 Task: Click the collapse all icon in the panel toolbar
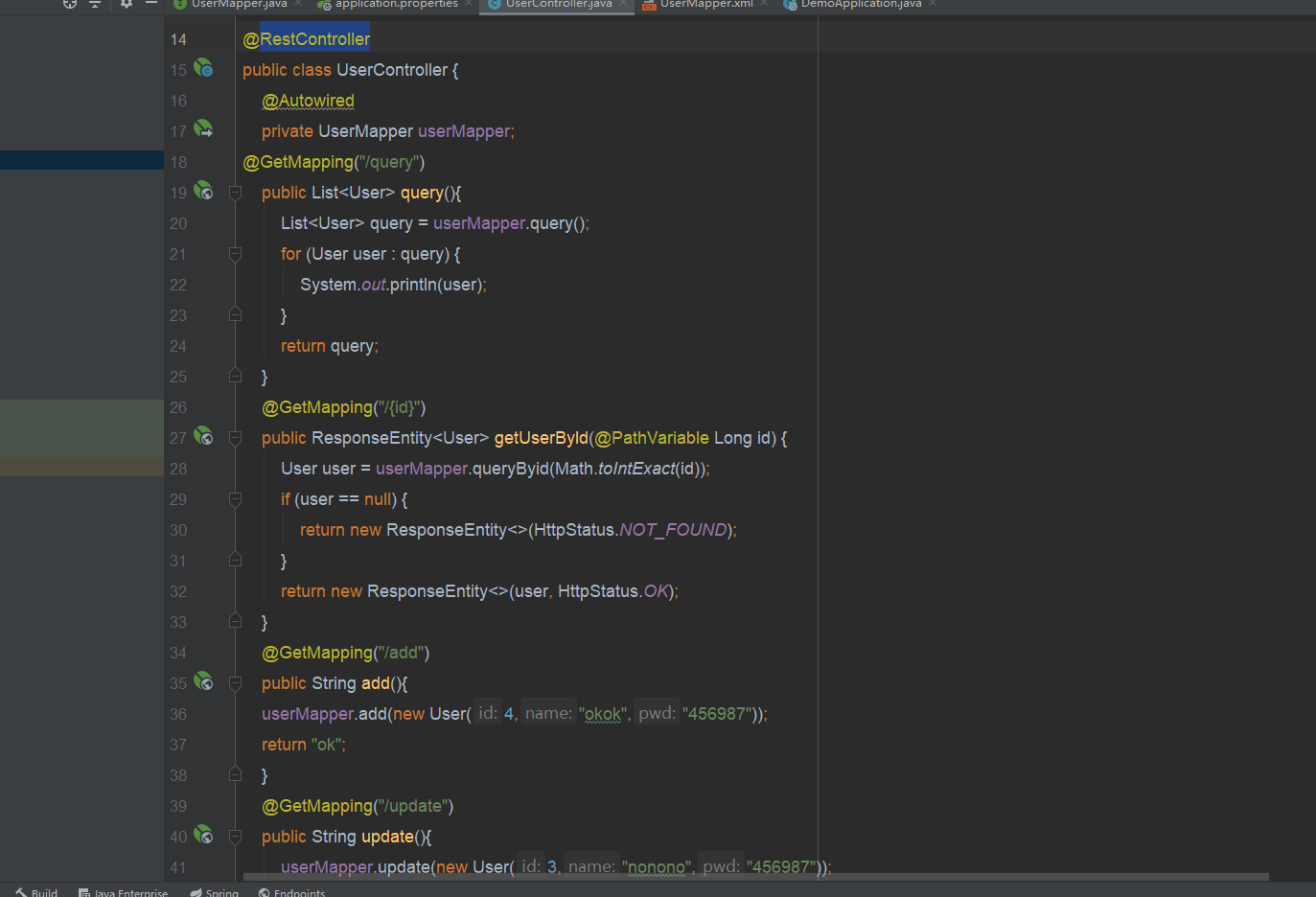pos(95,4)
